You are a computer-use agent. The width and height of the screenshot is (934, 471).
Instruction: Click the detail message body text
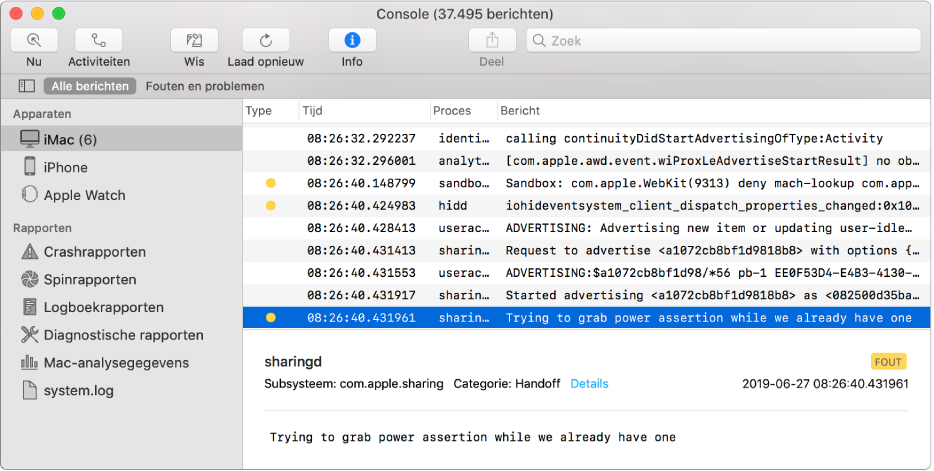[x=473, y=437]
